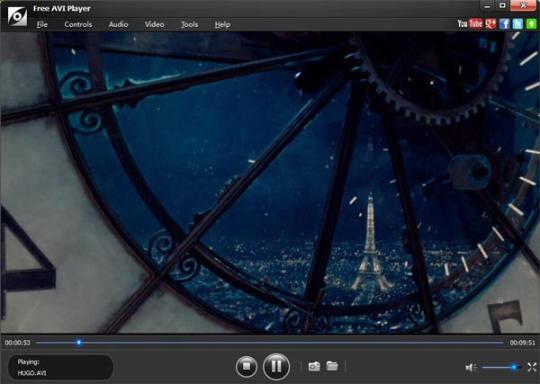Open the Controls menu

pyautogui.click(x=78, y=24)
